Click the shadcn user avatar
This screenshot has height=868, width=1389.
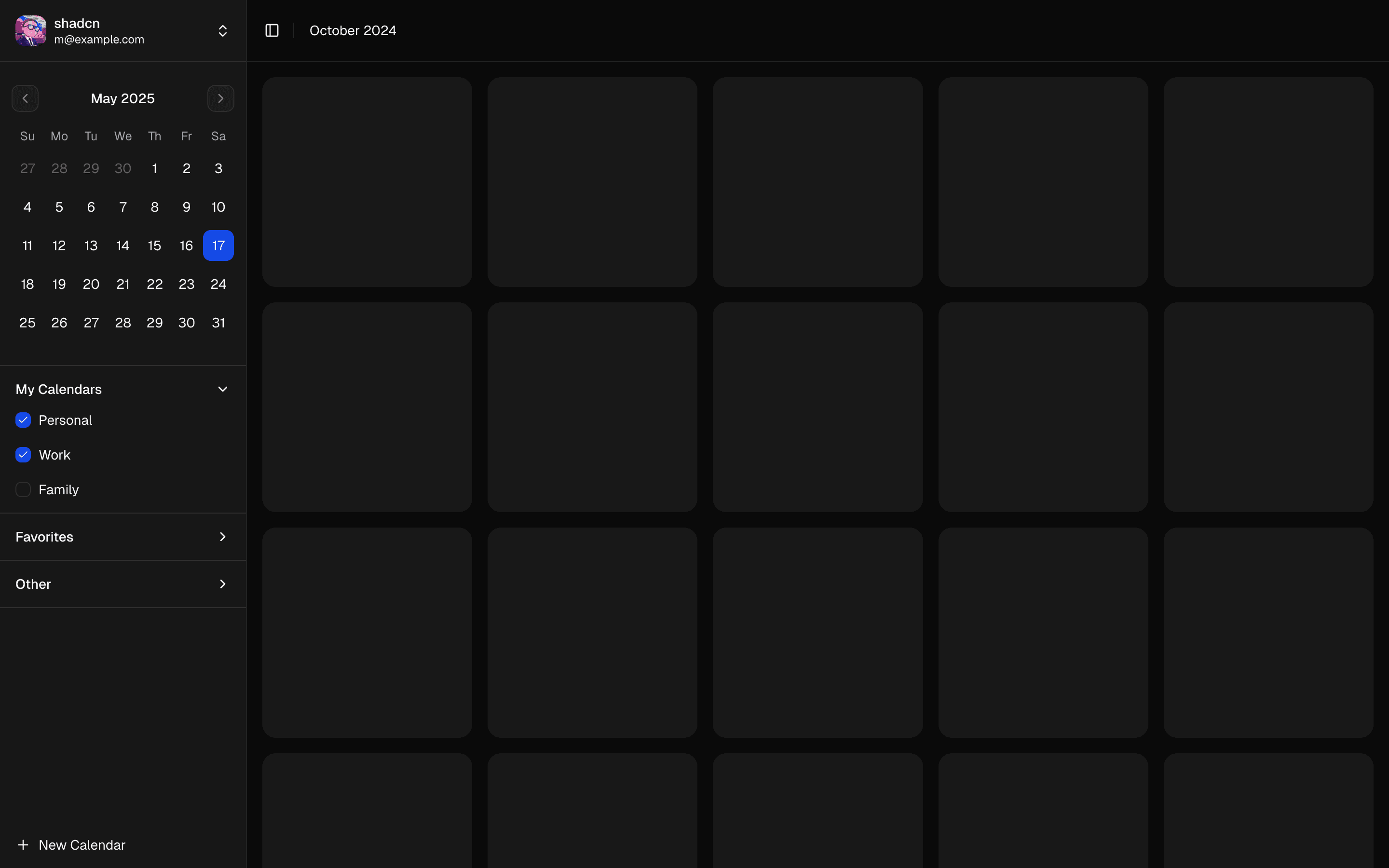(x=30, y=30)
